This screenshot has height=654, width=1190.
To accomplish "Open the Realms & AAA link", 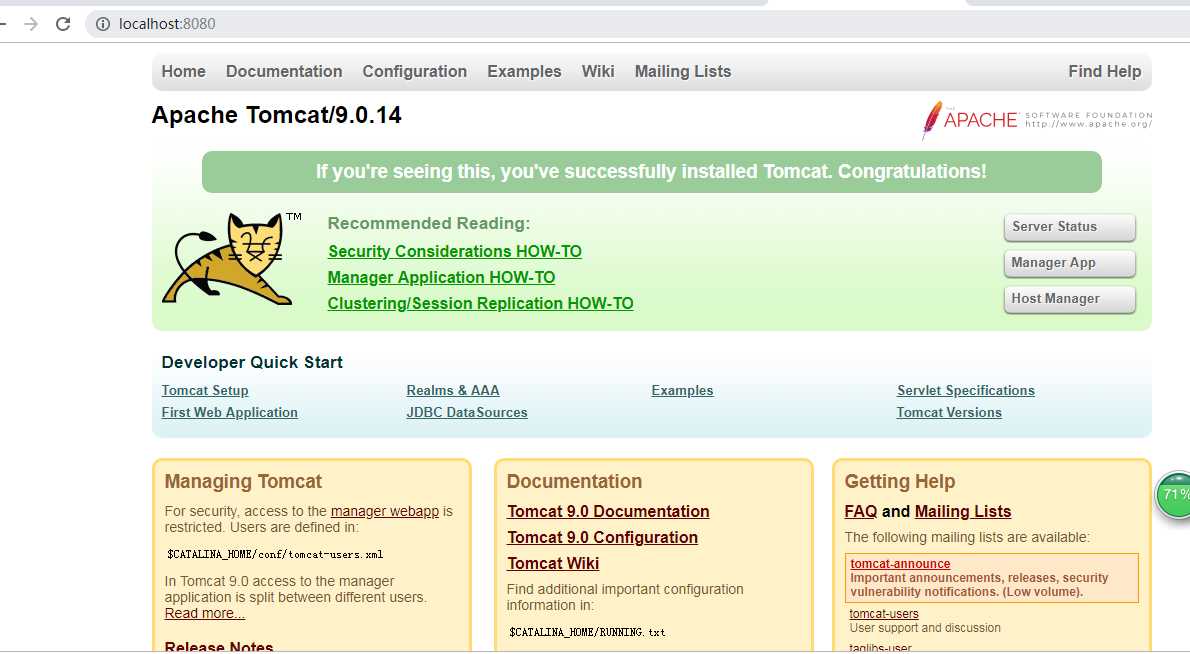I will [453, 390].
